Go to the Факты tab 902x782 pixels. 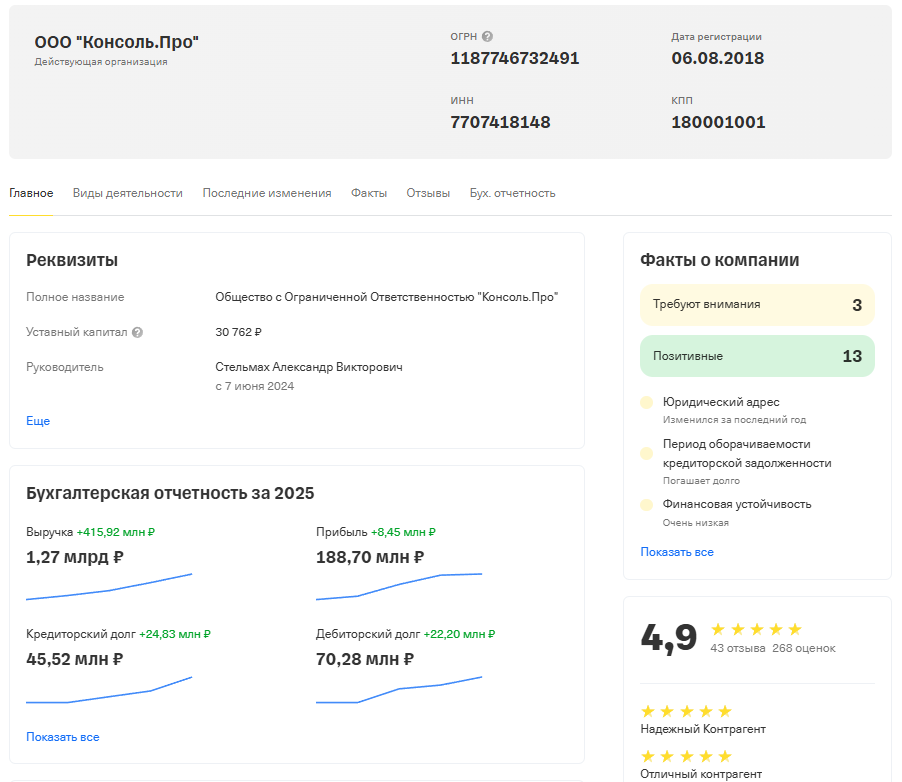tap(369, 193)
